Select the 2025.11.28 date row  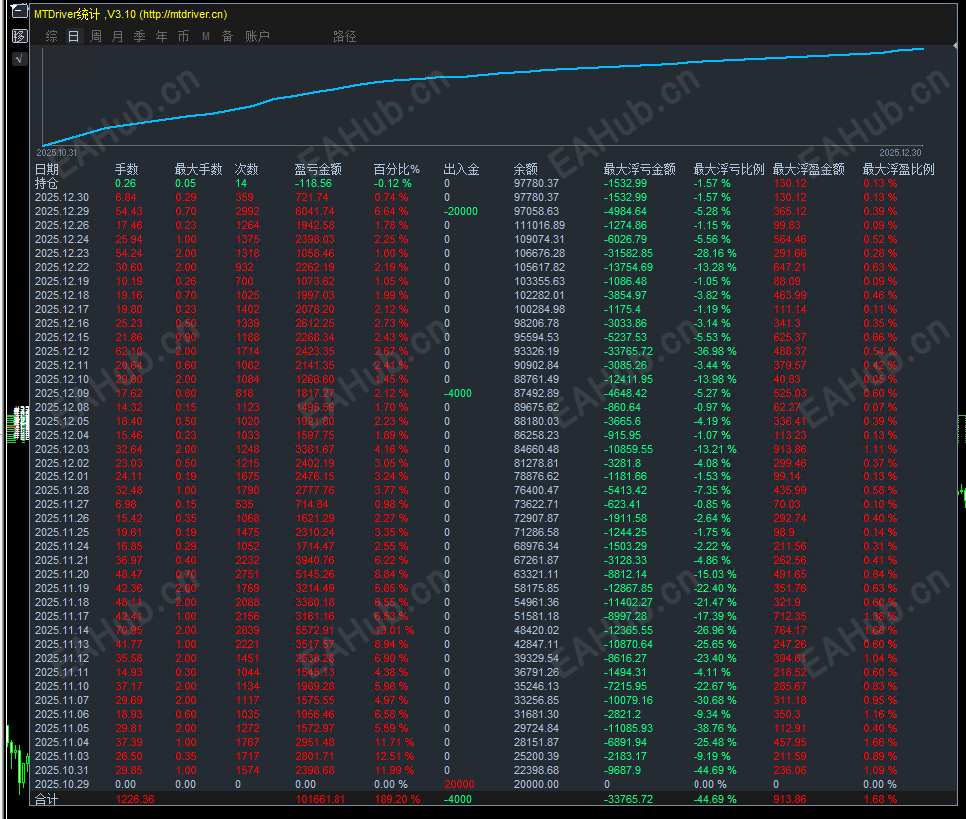62,491
